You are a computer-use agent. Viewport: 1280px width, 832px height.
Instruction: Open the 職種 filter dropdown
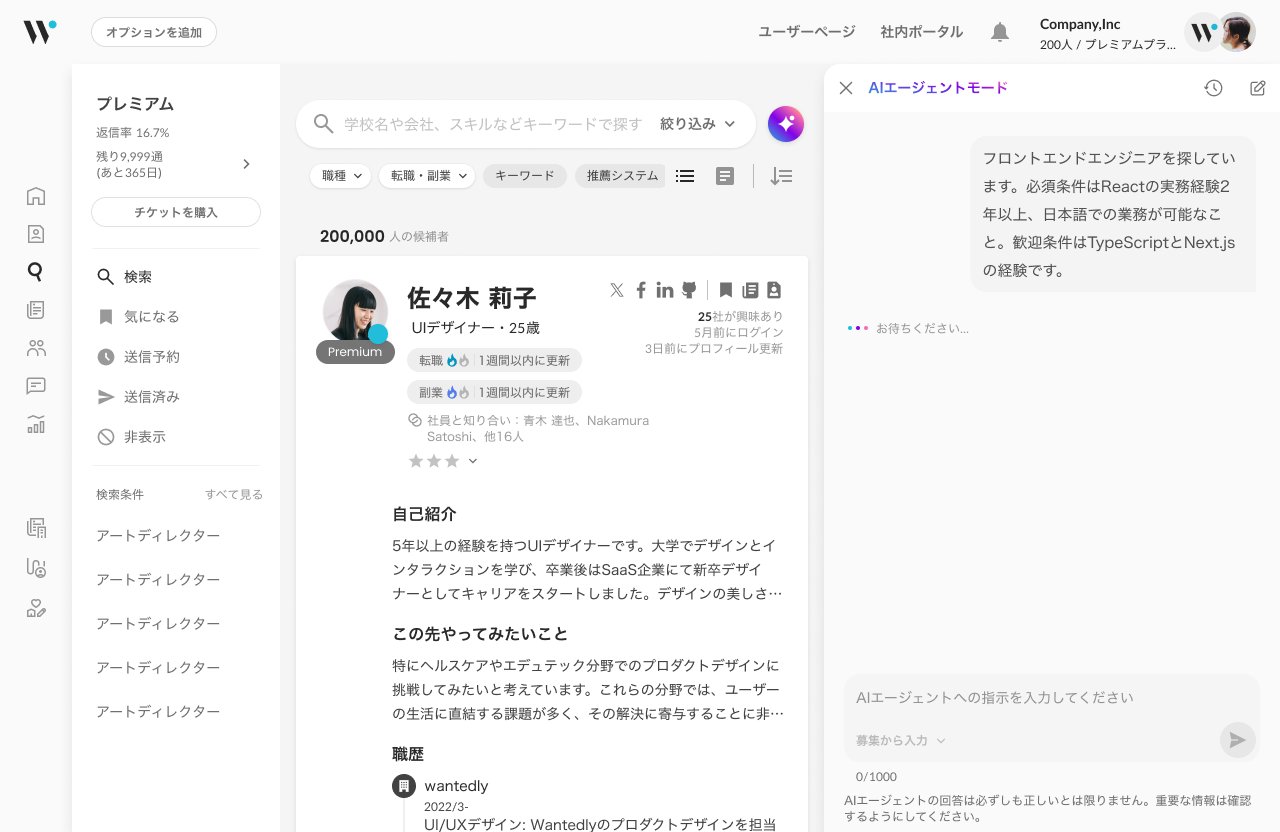click(340, 176)
